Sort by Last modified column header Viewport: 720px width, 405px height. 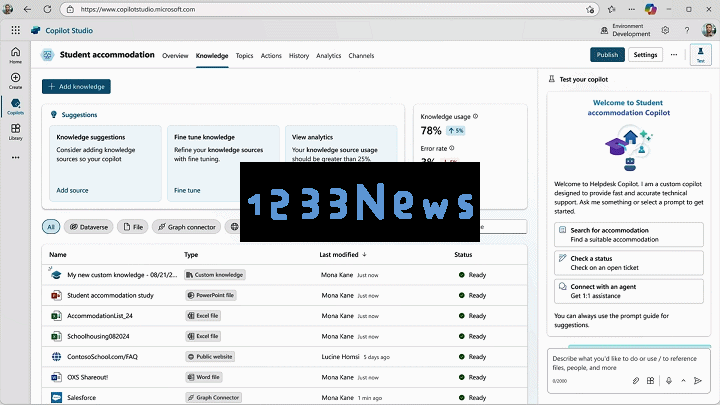(343, 254)
